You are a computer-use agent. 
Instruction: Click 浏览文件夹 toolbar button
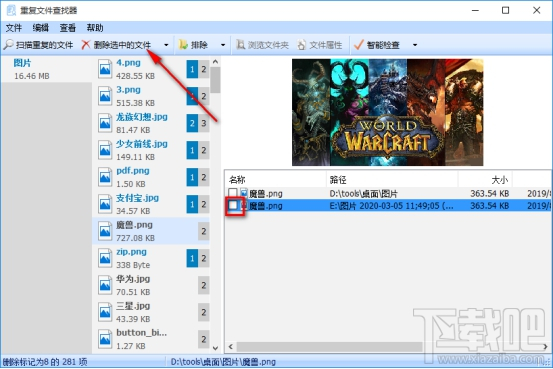coord(262,45)
